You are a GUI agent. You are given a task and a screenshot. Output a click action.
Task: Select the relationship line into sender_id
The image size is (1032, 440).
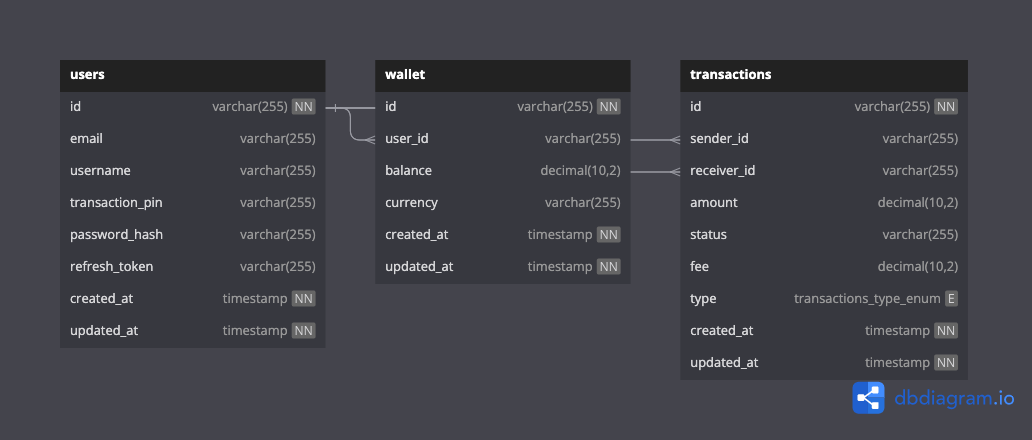655,139
